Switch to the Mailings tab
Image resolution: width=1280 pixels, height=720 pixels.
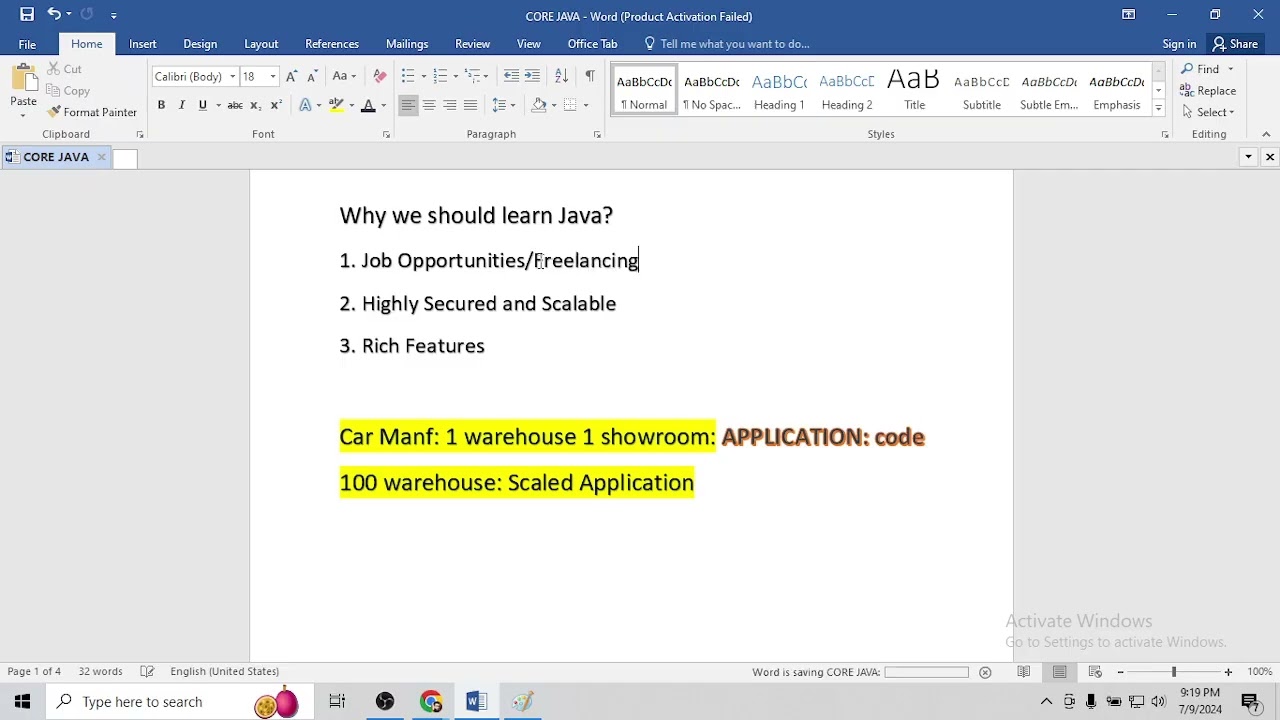(x=407, y=44)
